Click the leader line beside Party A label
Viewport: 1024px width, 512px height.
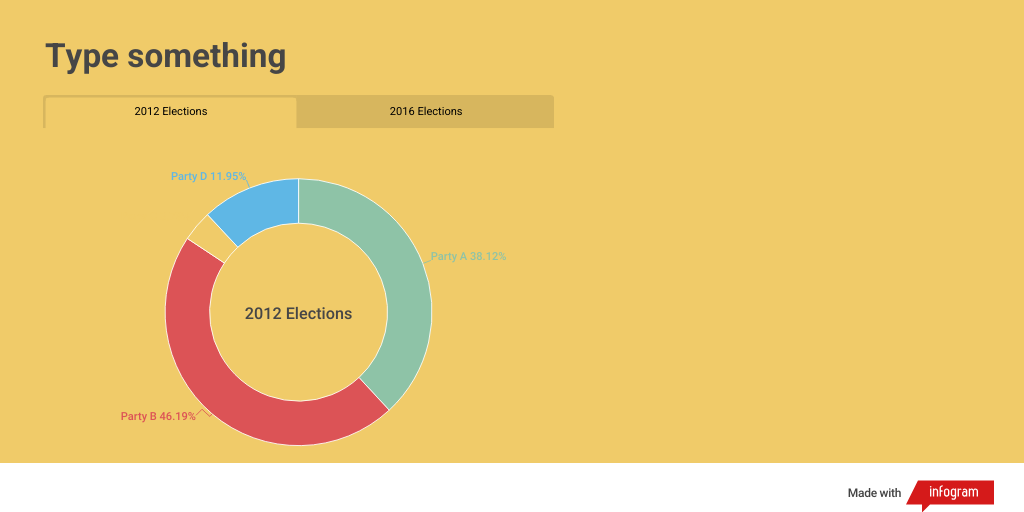pos(428,259)
